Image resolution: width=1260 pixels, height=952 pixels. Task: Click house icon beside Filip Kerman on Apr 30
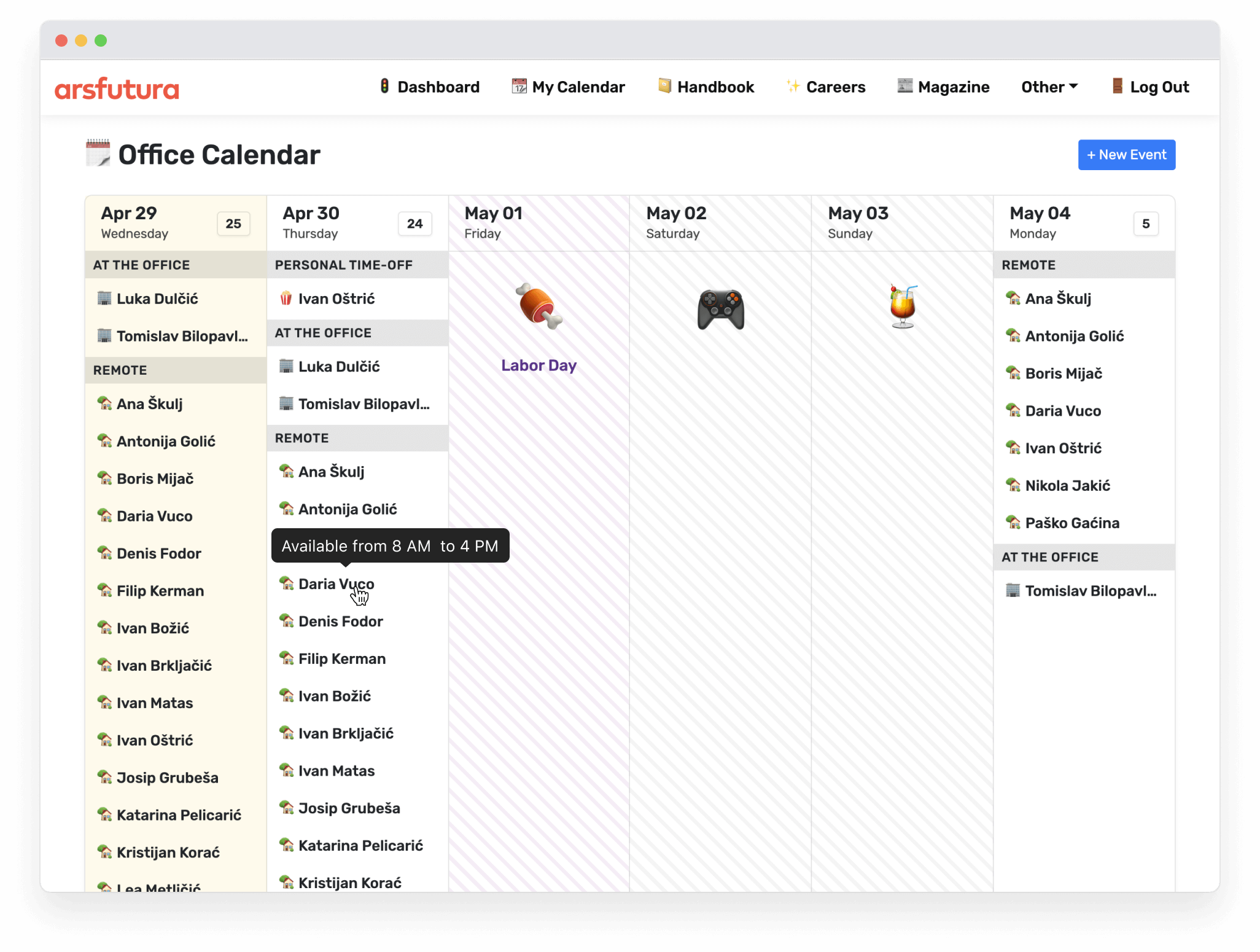click(286, 658)
